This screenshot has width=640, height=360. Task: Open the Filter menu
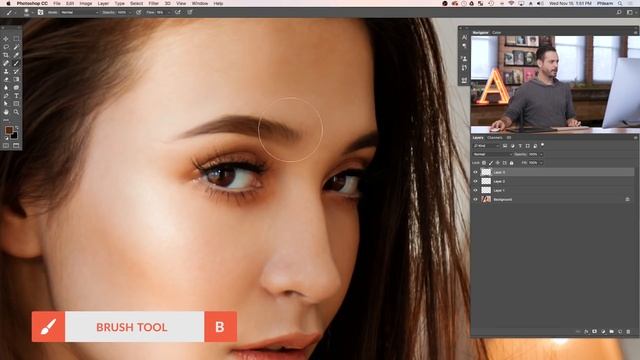153,3
